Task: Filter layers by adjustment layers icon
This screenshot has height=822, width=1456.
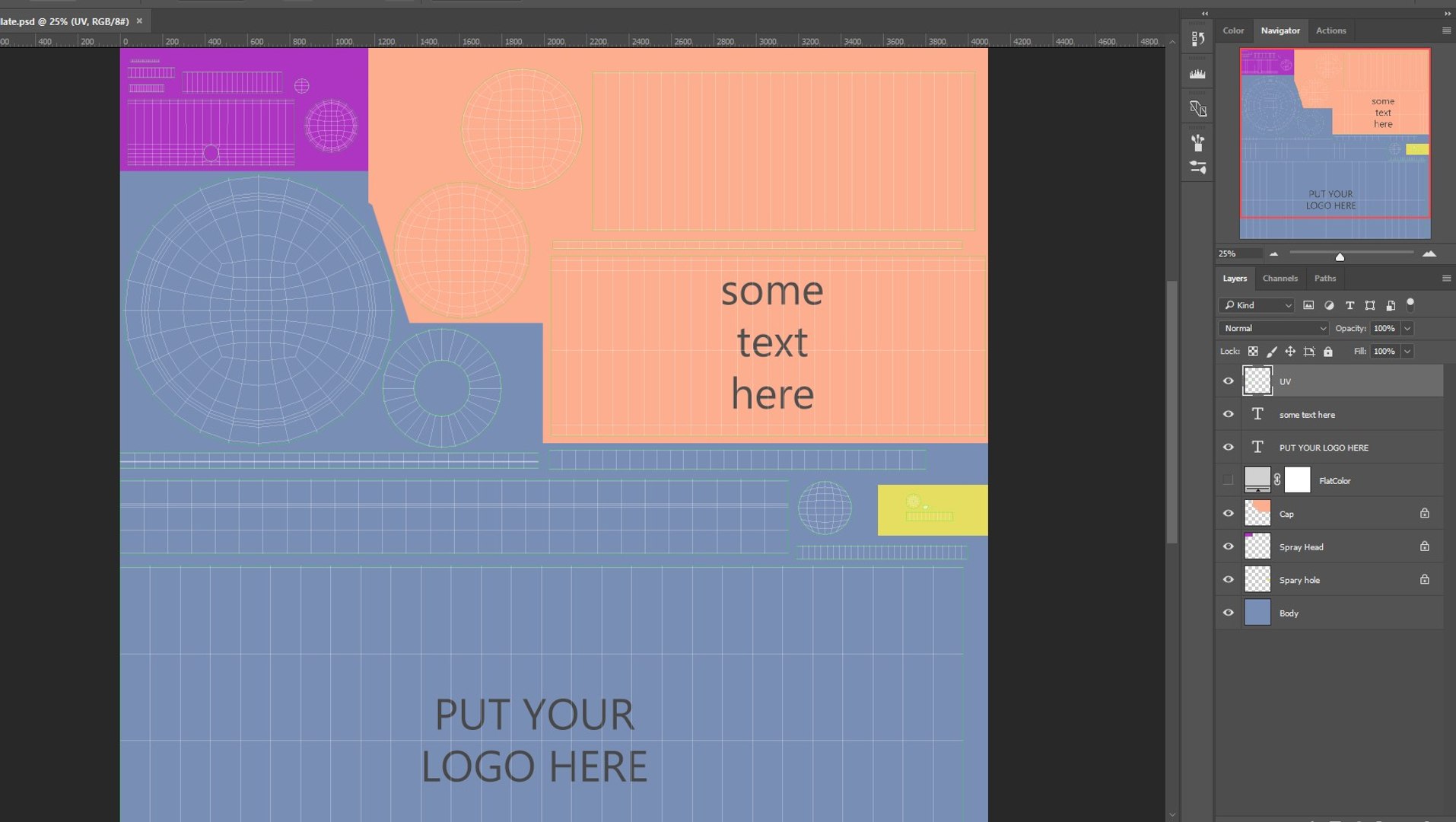Action: 1329,305
